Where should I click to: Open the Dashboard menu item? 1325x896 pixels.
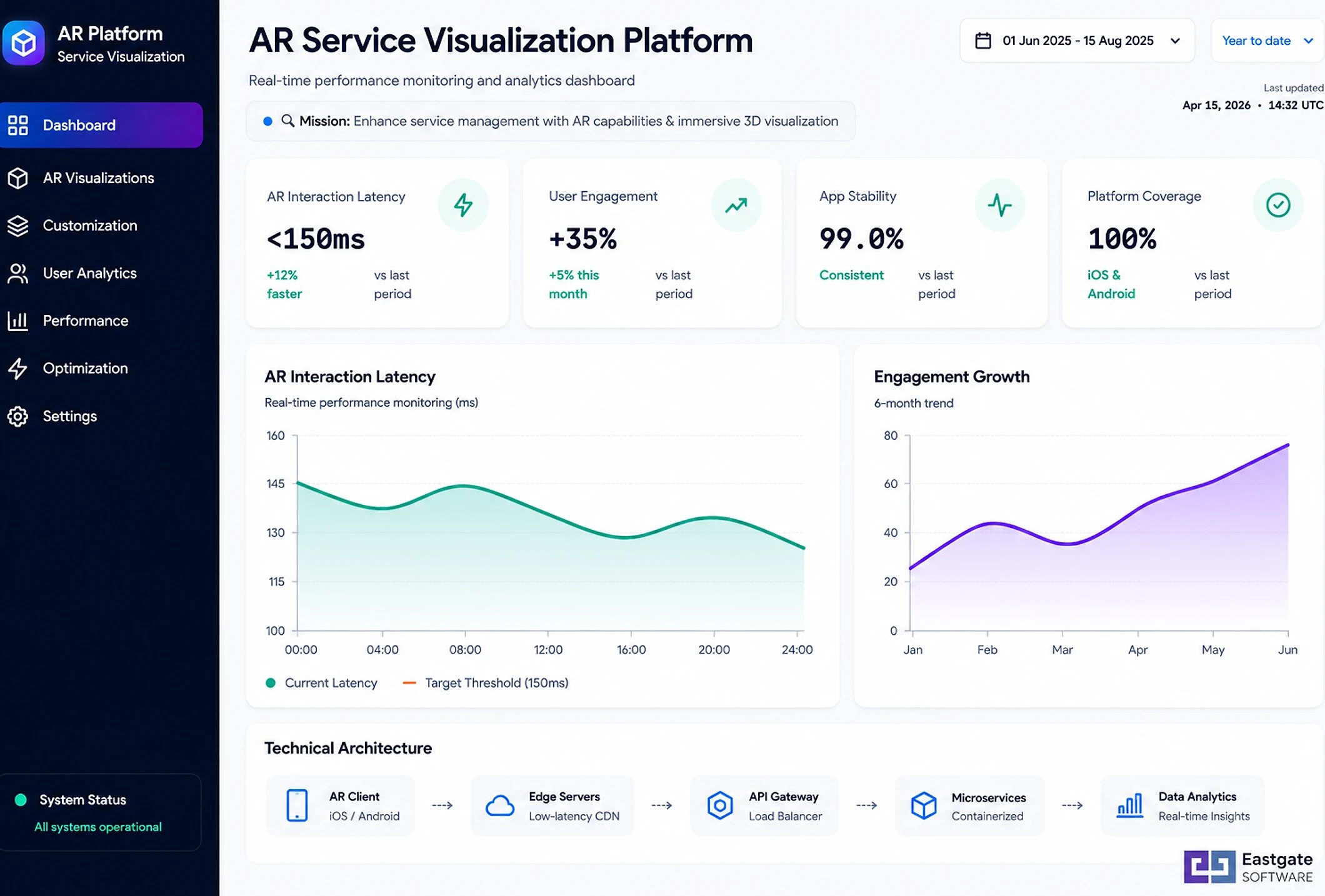(101, 125)
